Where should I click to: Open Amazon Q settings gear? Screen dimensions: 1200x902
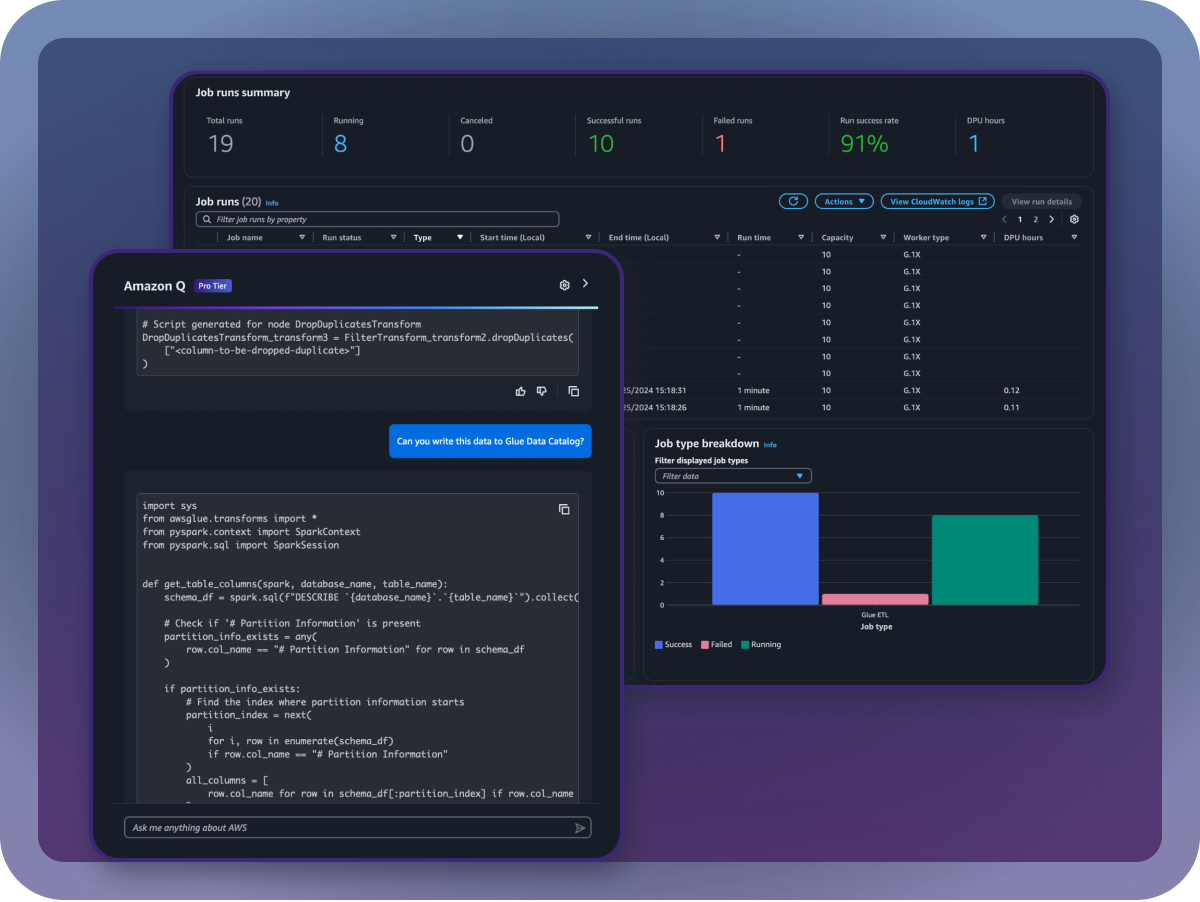pos(564,286)
